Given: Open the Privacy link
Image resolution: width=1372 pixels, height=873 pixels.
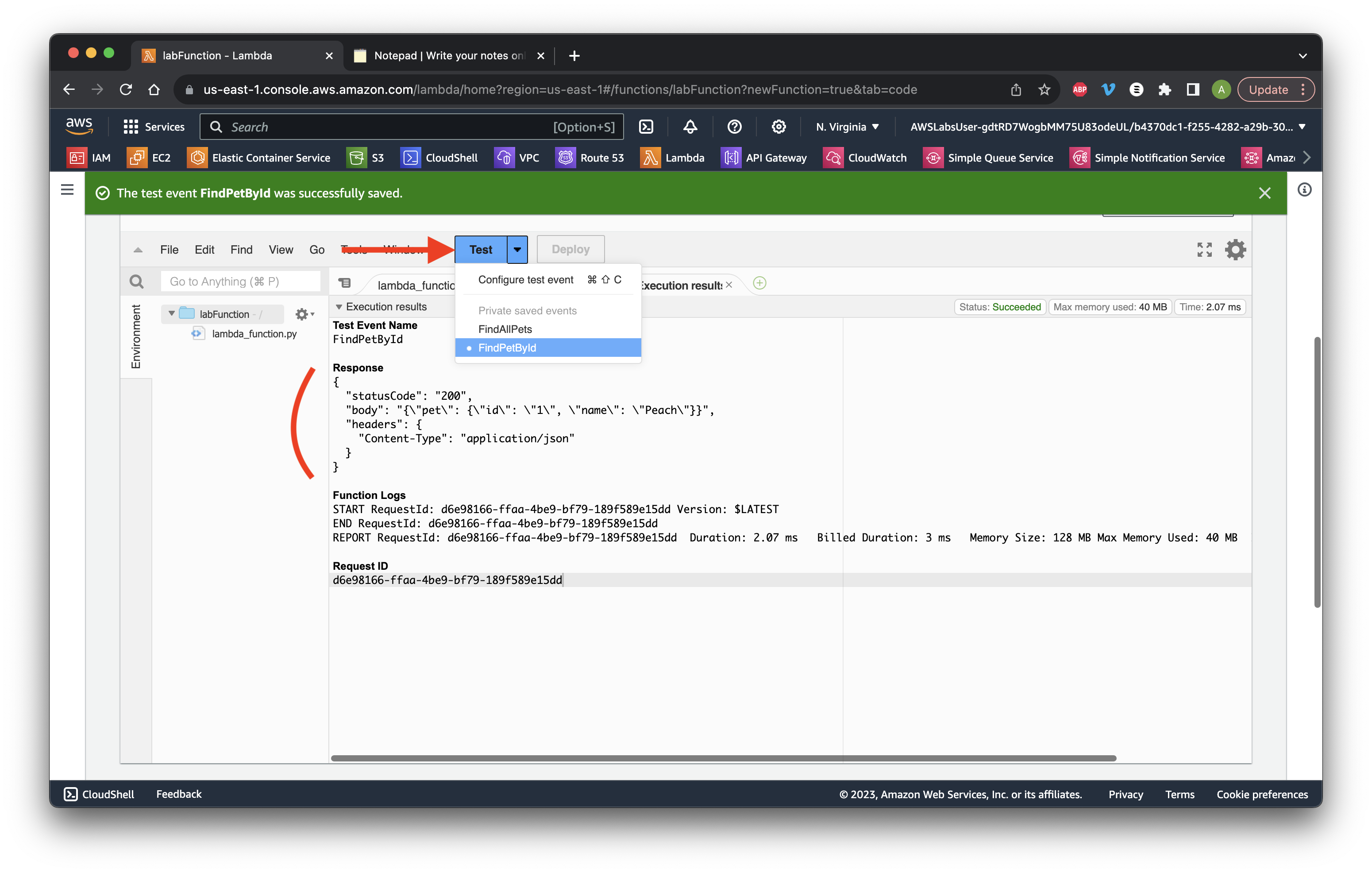Looking at the screenshot, I should point(1125,794).
